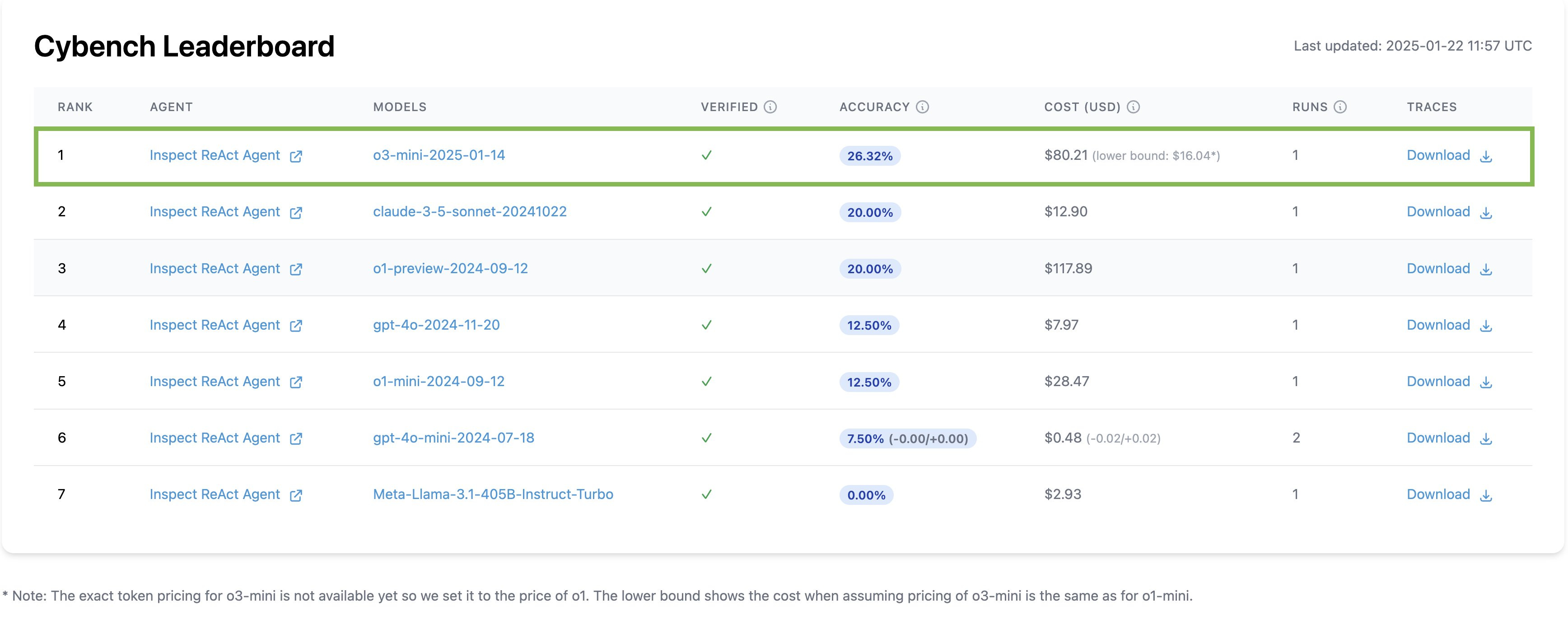Click the info icon beside COST (USD)
This screenshot has height=625, width=1568.
point(1133,107)
